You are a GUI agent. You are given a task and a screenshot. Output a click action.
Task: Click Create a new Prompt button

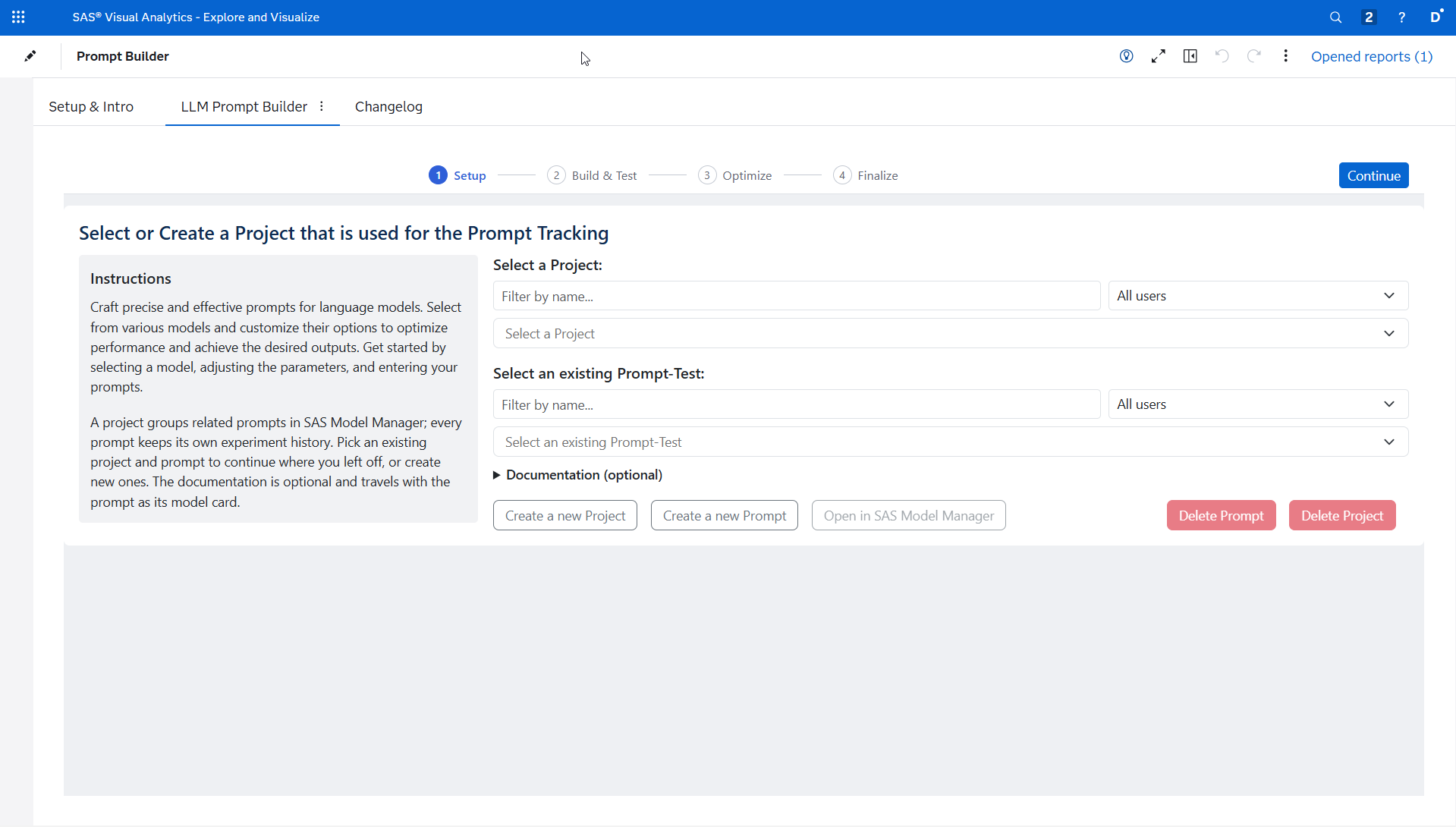coord(725,515)
